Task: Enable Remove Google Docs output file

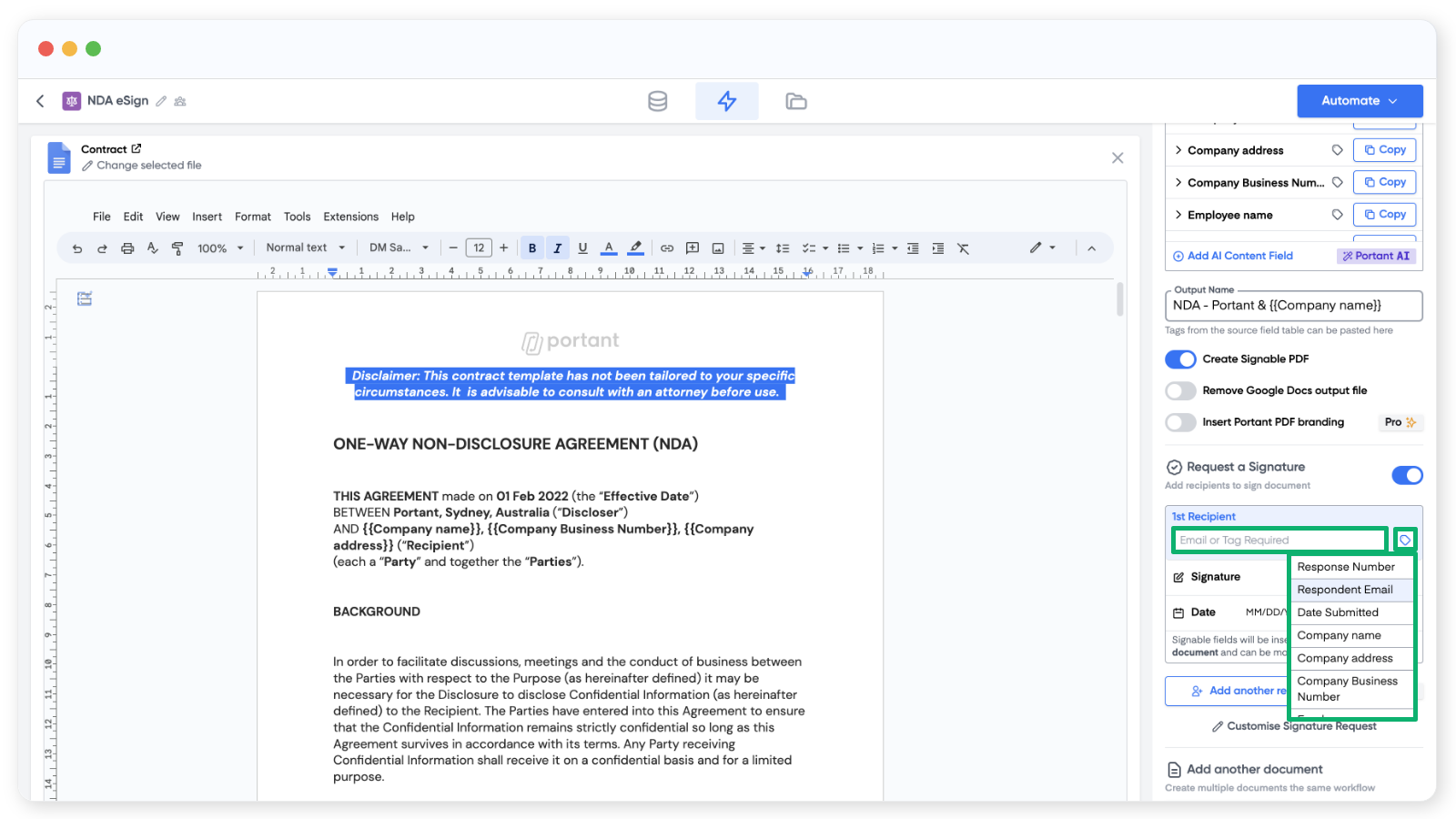Action: (x=1180, y=391)
